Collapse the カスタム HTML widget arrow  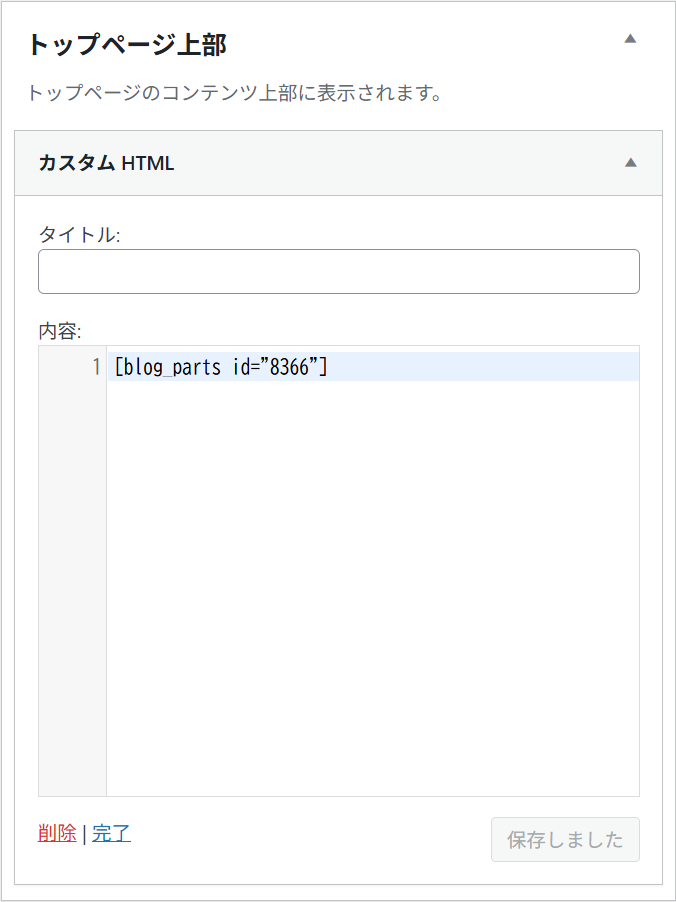[630, 163]
